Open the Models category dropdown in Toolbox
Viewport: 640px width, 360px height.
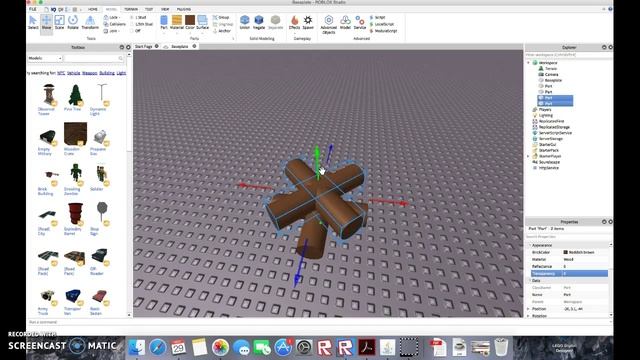point(44,58)
